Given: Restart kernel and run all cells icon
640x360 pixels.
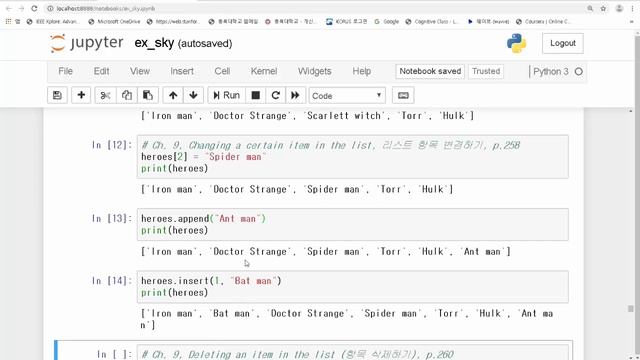Looking at the screenshot, I should click(295, 96).
